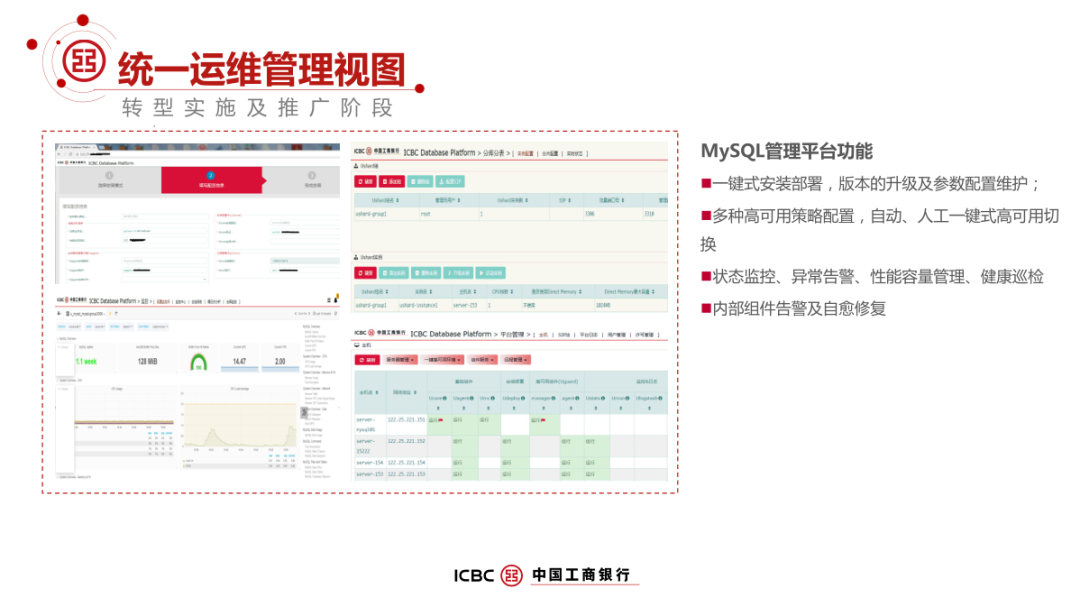Open red dropdown right of 组件服务

tap(516, 360)
